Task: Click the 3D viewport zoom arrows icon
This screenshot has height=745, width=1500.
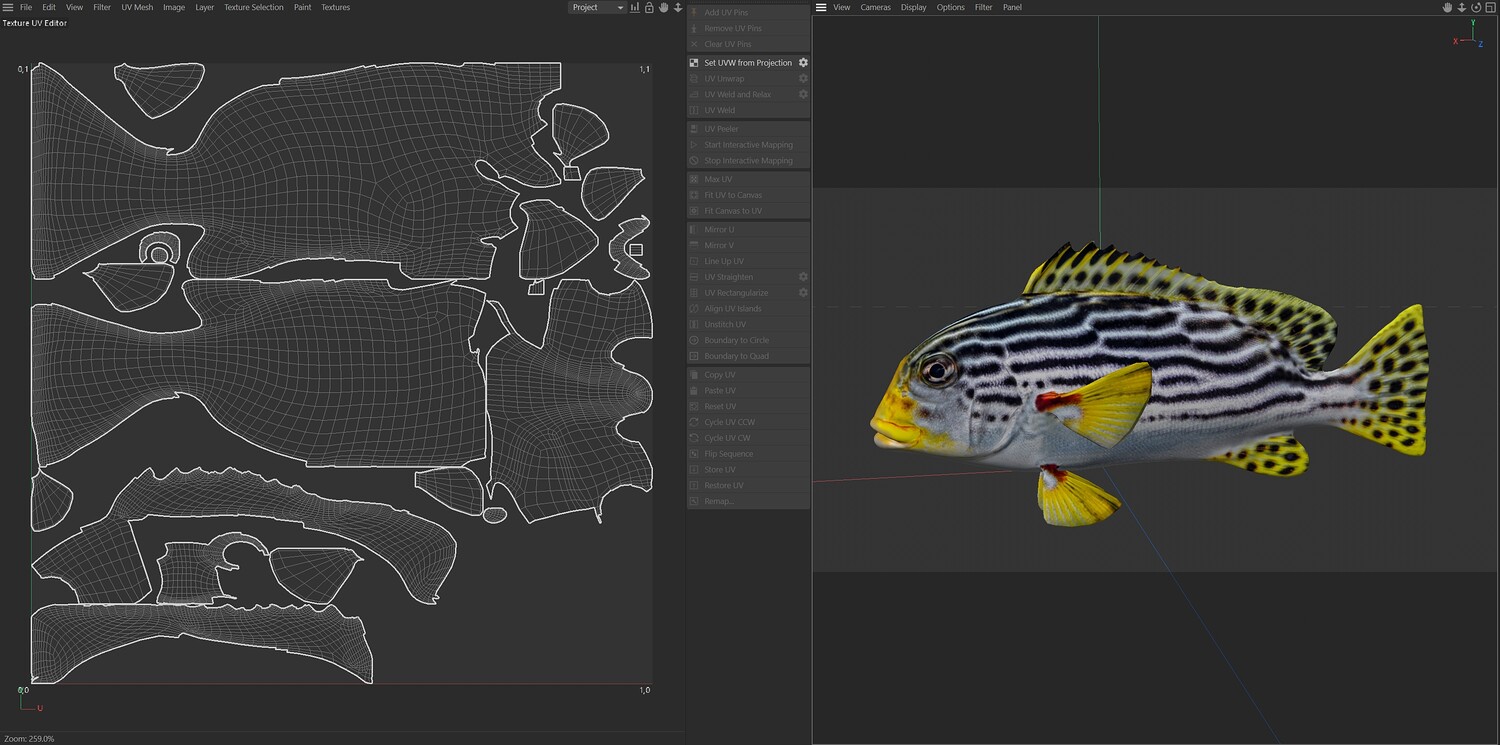Action: 1461,7
